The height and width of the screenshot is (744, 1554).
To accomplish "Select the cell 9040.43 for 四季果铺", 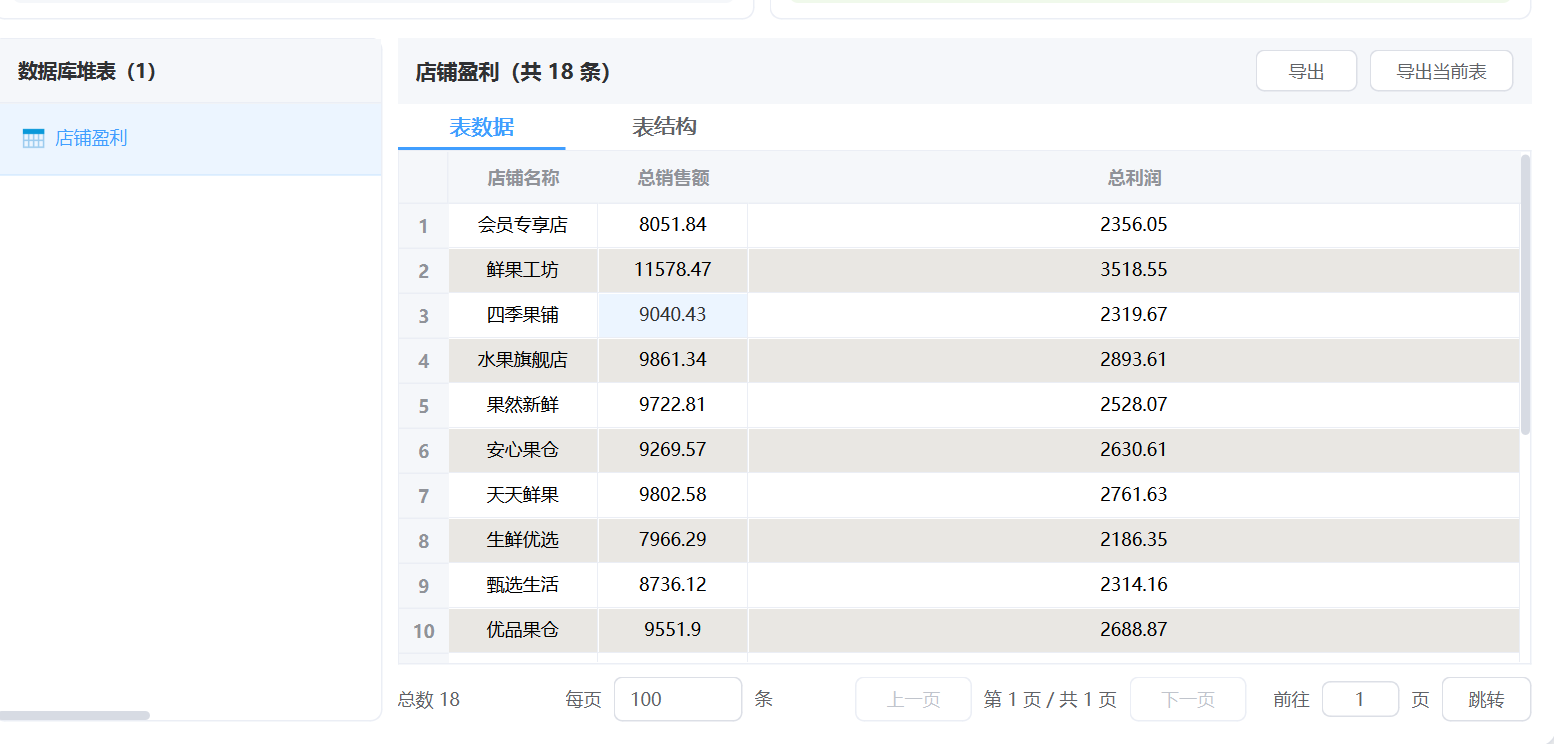I will pos(673,315).
